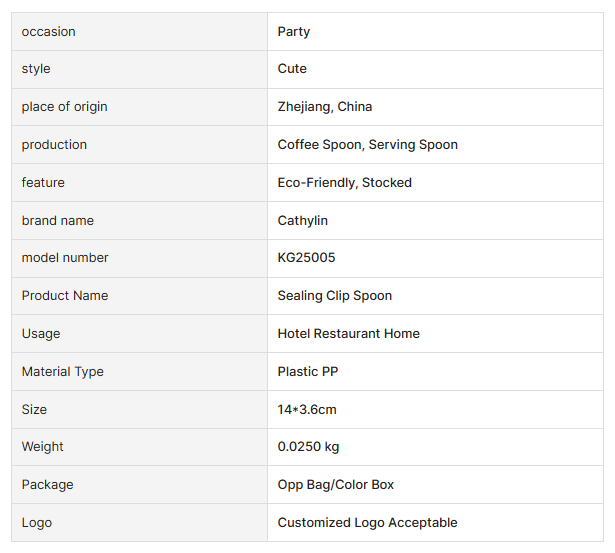This screenshot has height=553, width=615.
Task: Click the model number 'KG25005'
Action: tap(306, 258)
